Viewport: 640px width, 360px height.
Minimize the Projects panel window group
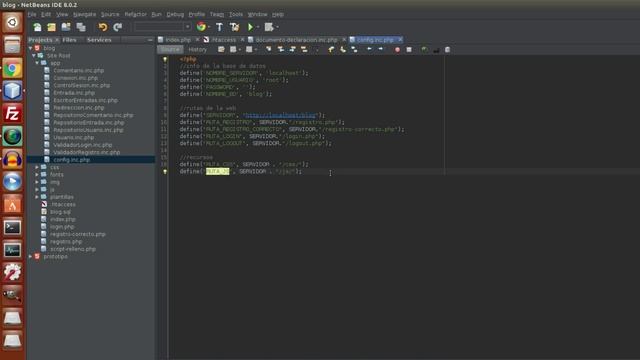[150, 40]
